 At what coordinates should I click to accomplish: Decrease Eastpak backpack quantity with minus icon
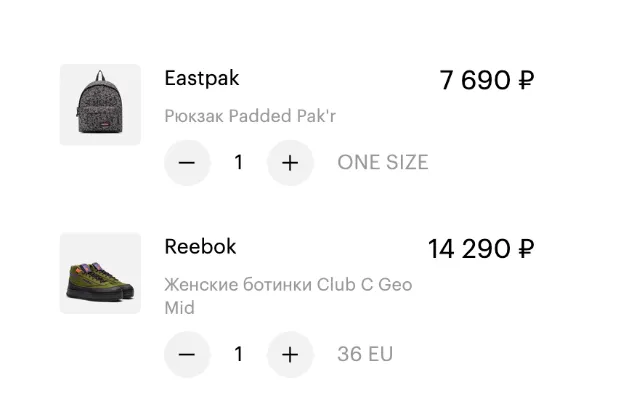tap(187, 162)
